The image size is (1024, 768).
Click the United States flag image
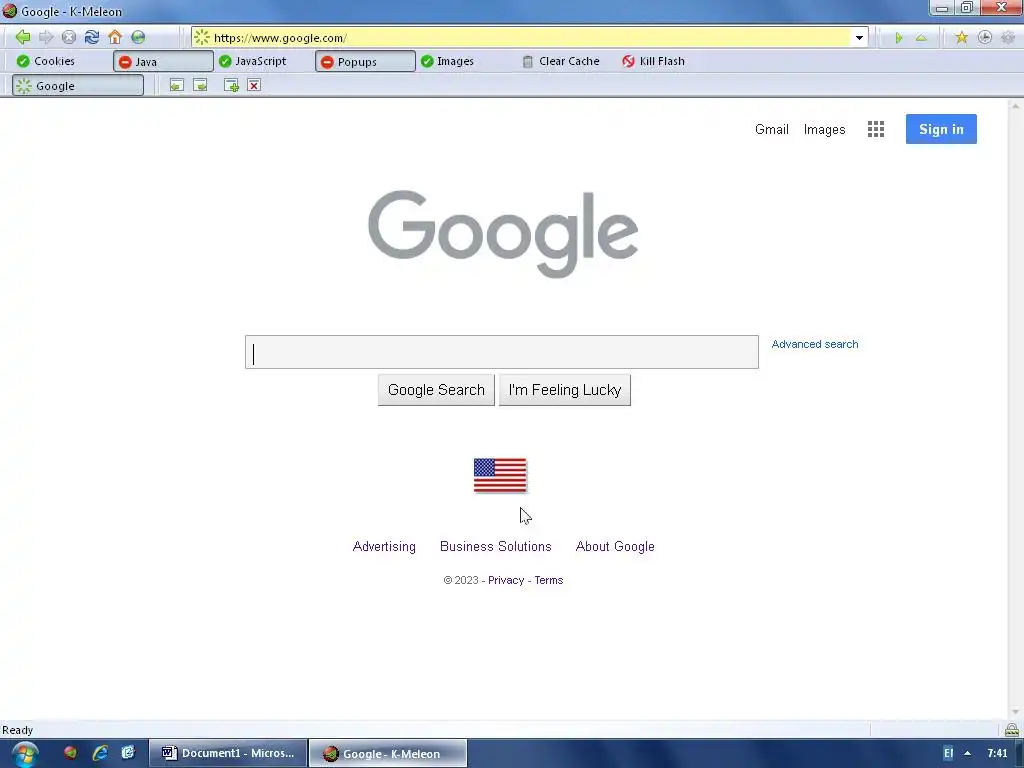[x=500, y=475]
